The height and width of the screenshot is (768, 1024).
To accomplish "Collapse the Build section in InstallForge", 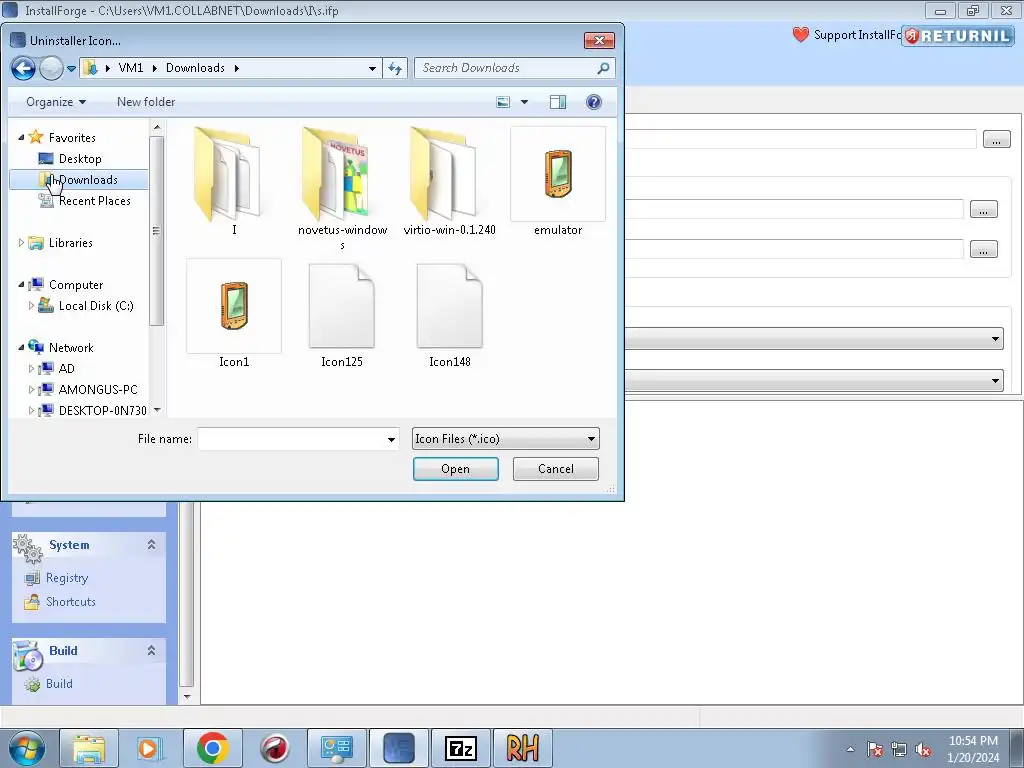I will [x=152, y=650].
